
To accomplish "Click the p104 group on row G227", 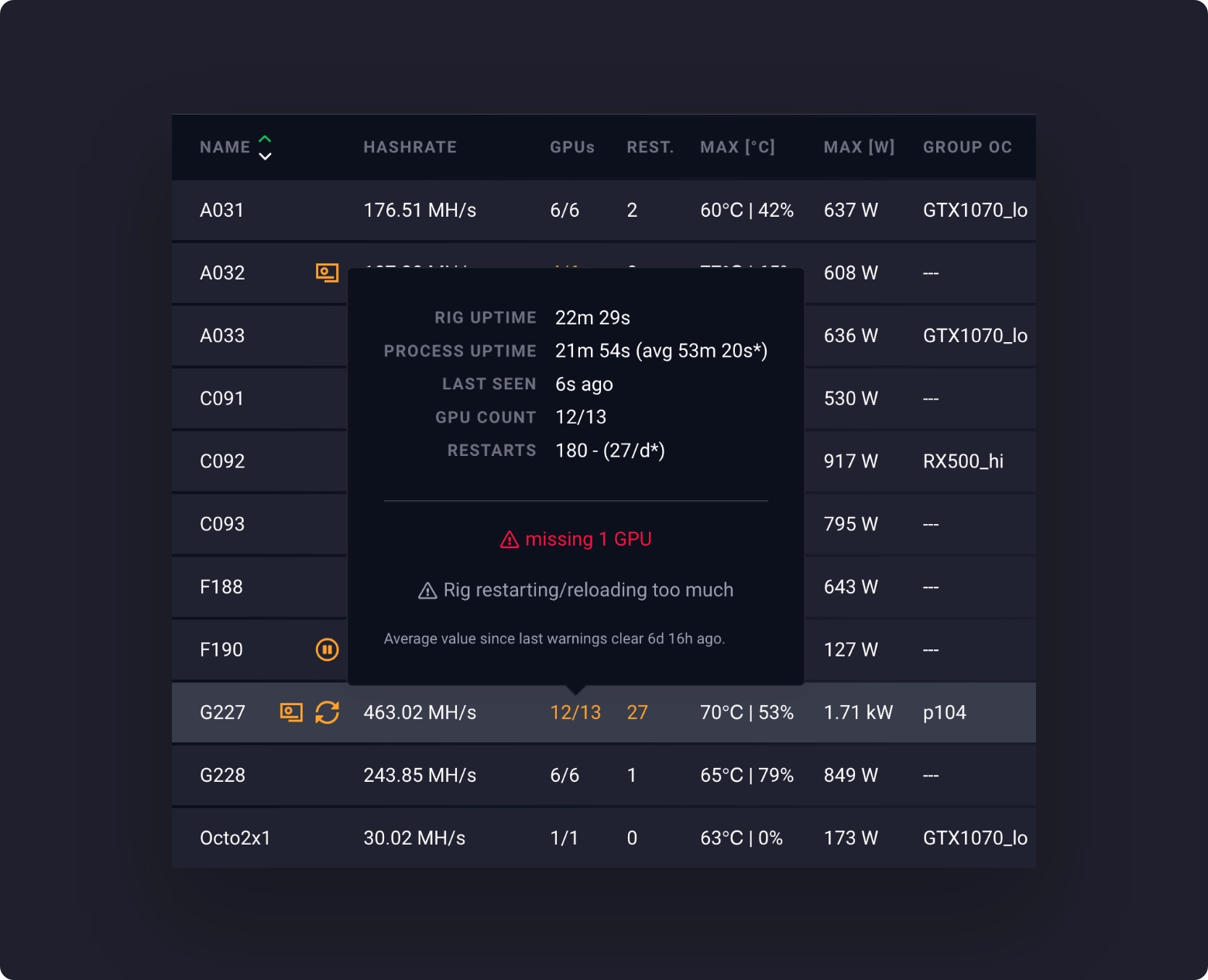I will (x=944, y=712).
